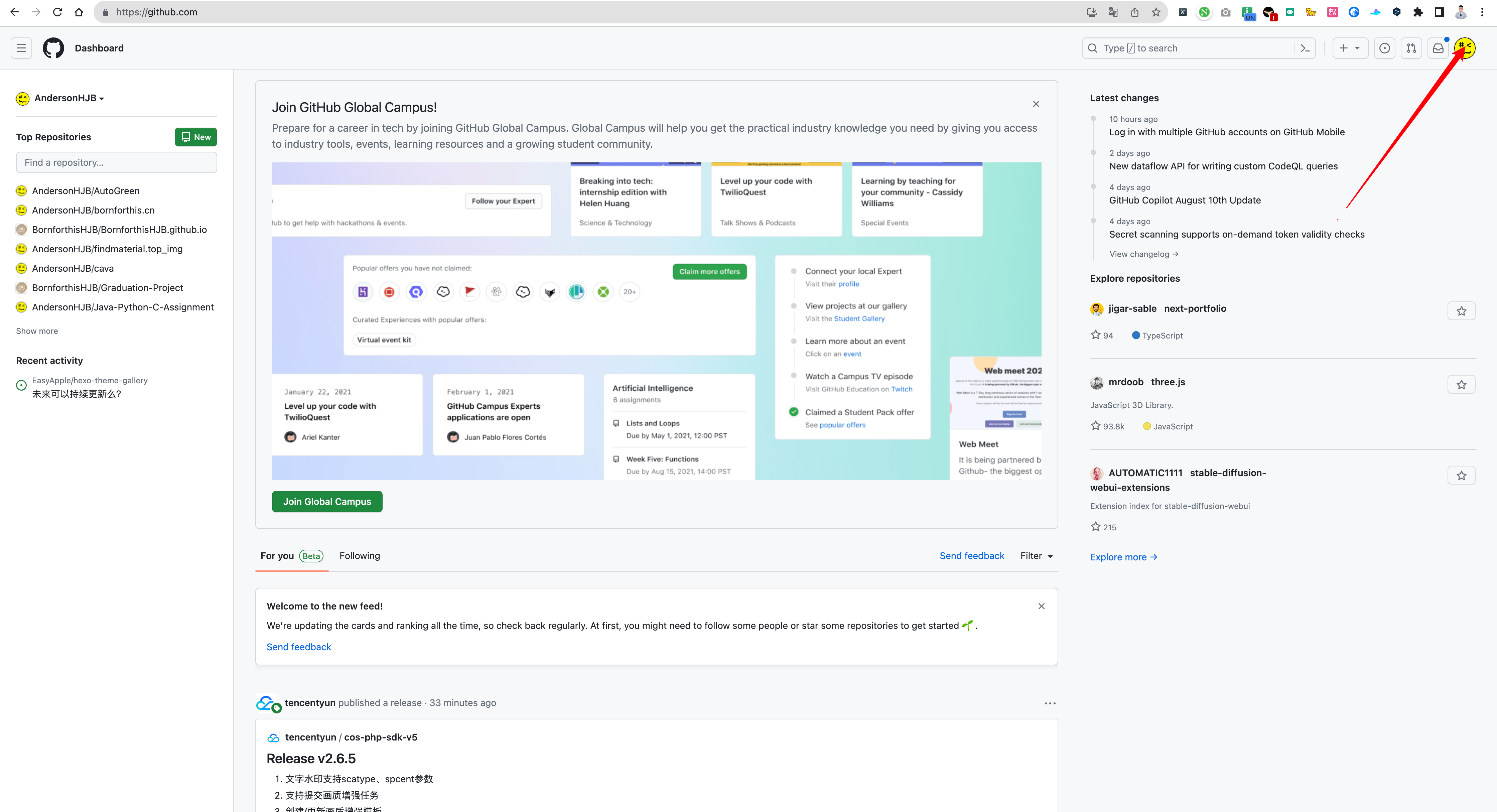The image size is (1497, 812).
Task: Expand the AndersonHJB account switcher
Action: pyautogui.click(x=60, y=98)
